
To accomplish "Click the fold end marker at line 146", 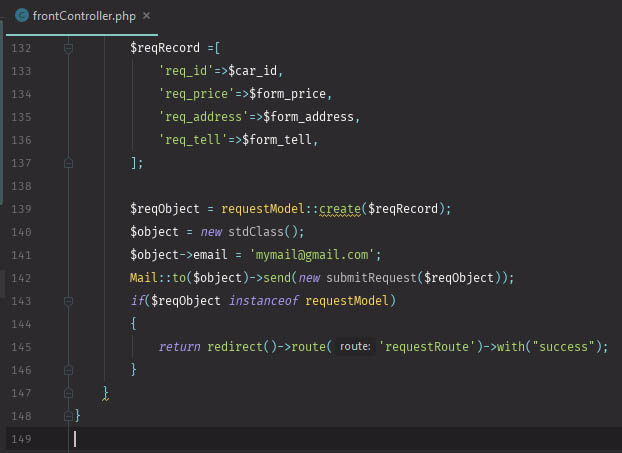I will tap(68, 369).
